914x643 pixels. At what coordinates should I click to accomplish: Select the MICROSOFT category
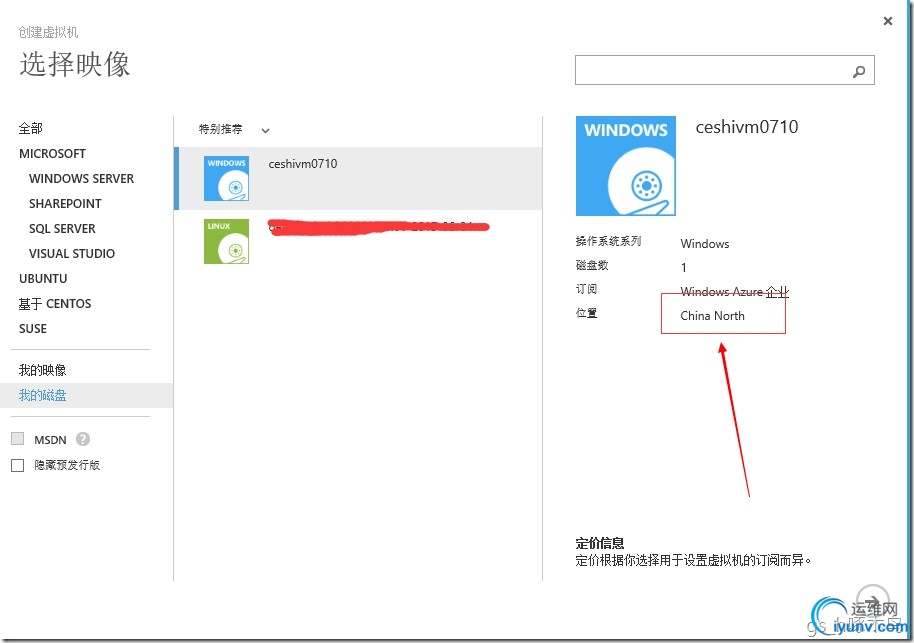click(x=52, y=153)
